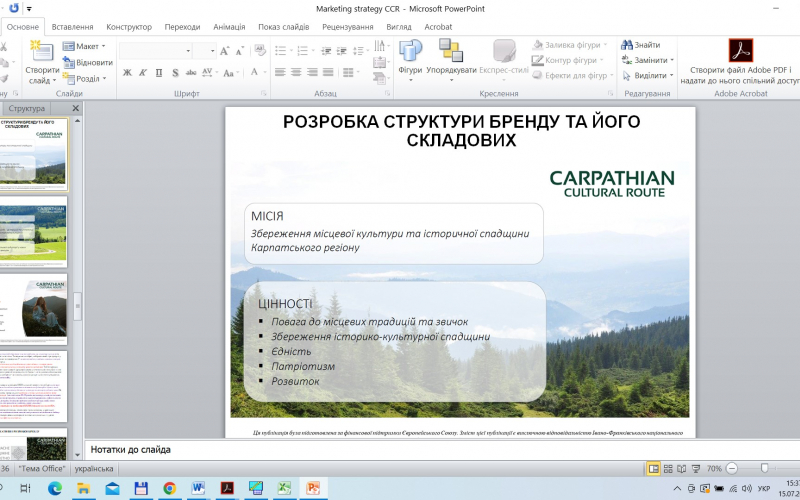The height and width of the screenshot is (500, 800).
Task: Open the Упорядкувати arrange menu
Action: pyautogui.click(x=451, y=60)
